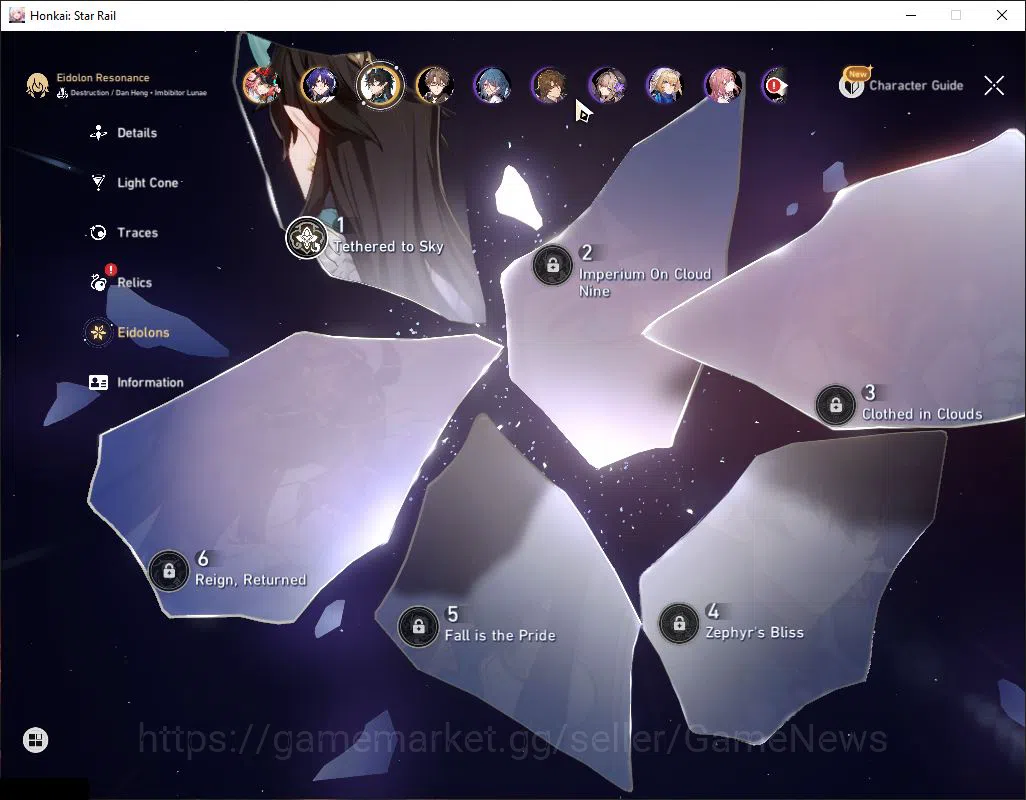Click the Destruction path icon

click(x=62, y=93)
